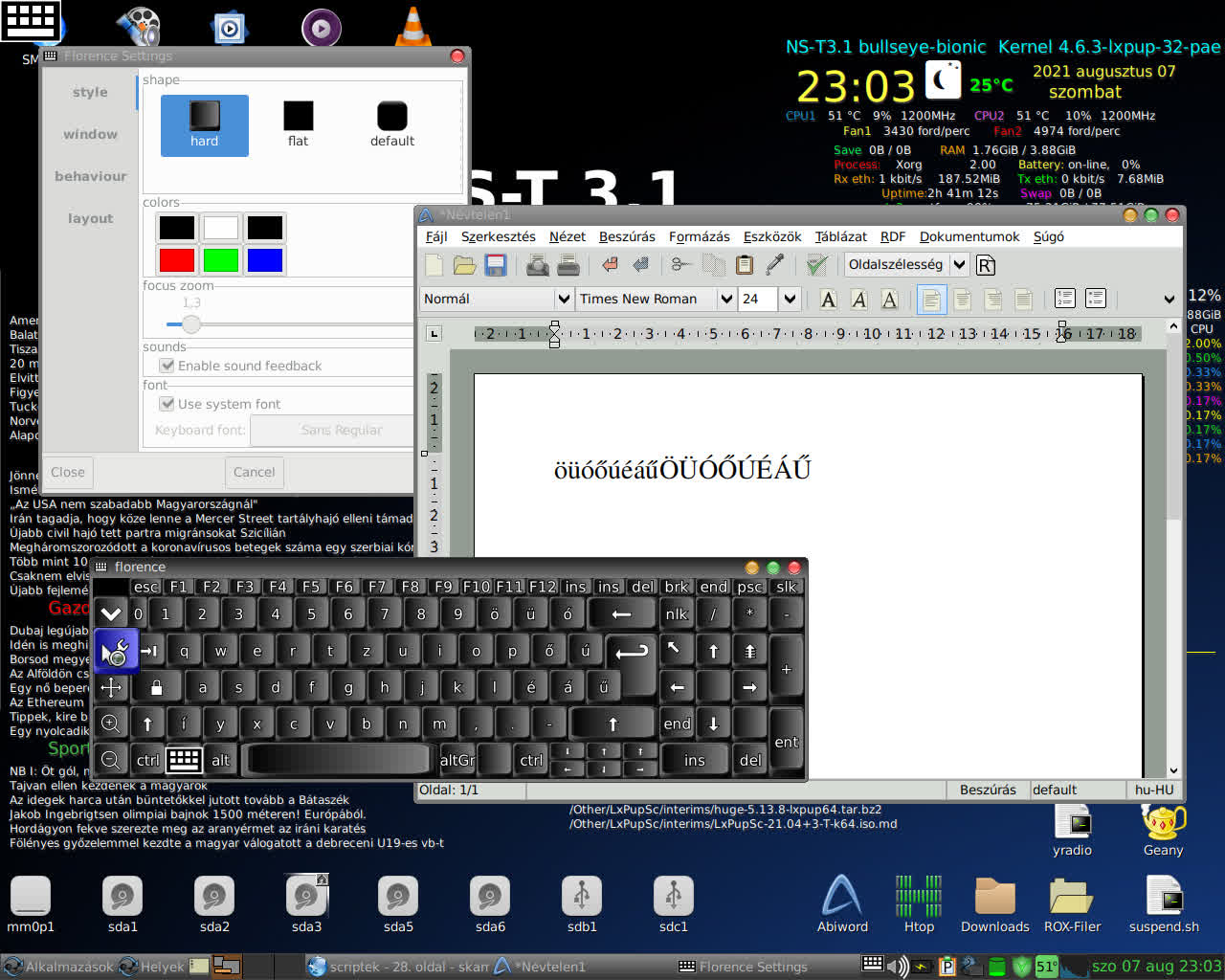Screen dimensions: 1225x980
Task: Toggle Use system font checkbox
Action: click(x=167, y=404)
